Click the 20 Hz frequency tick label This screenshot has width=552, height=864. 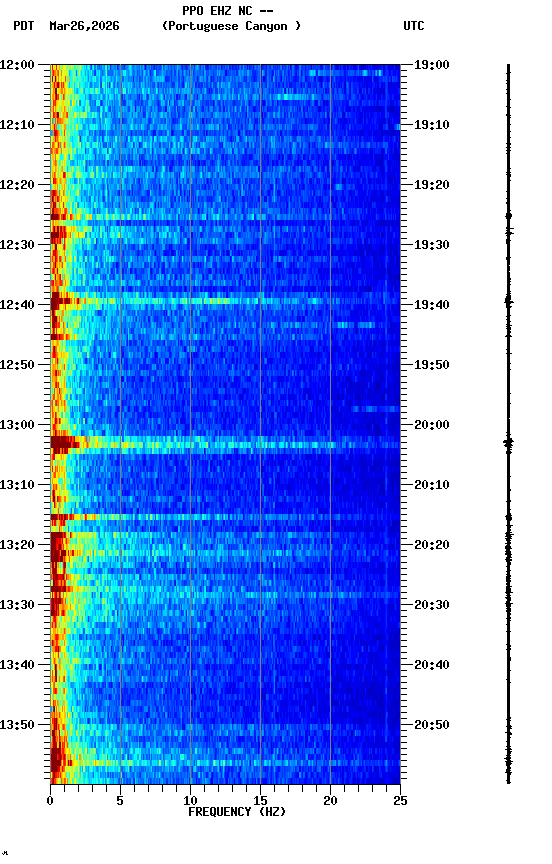pos(330,801)
